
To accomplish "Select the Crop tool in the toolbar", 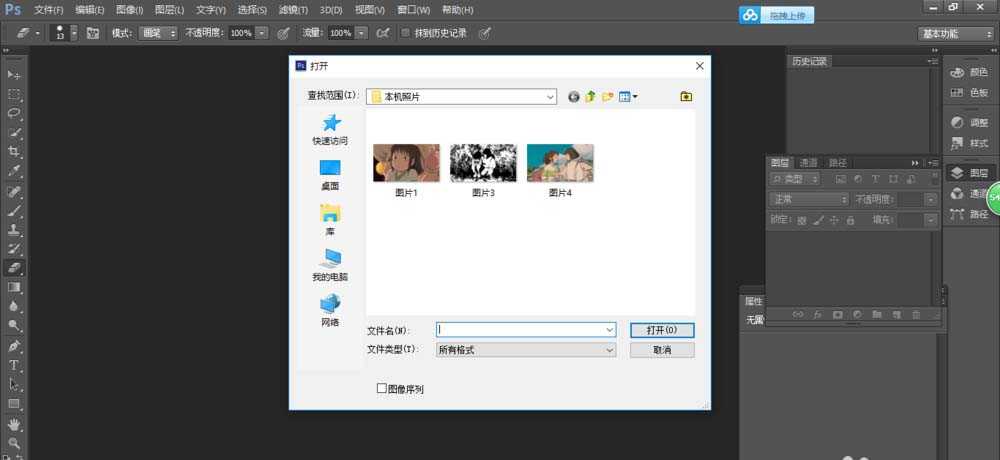I will (14, 151).
